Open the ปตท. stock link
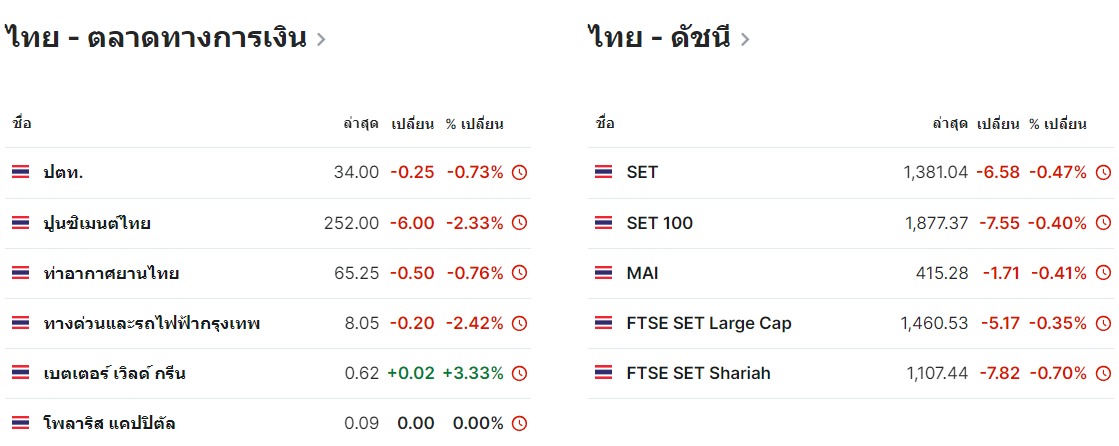This screenshot has width=1119, height=446. 63,173
